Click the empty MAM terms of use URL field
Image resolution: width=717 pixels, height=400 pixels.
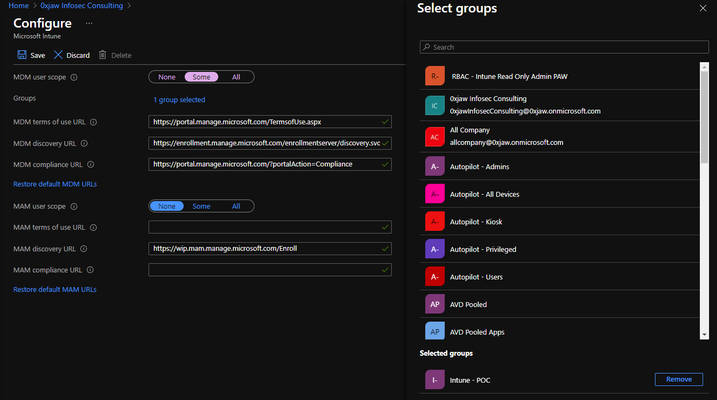[x=270, y=227]
